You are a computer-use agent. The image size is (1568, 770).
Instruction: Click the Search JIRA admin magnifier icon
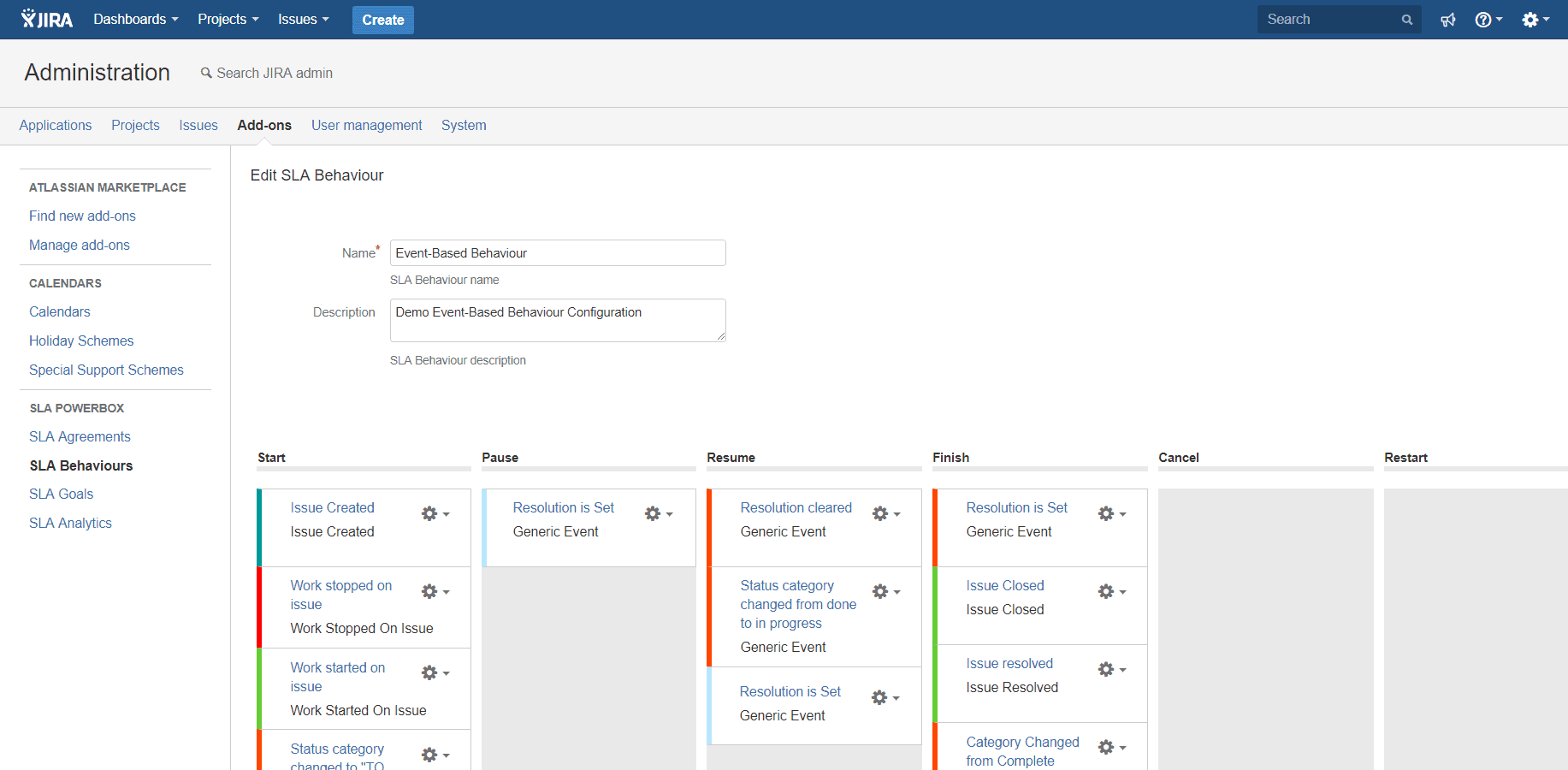click(205, 73)
